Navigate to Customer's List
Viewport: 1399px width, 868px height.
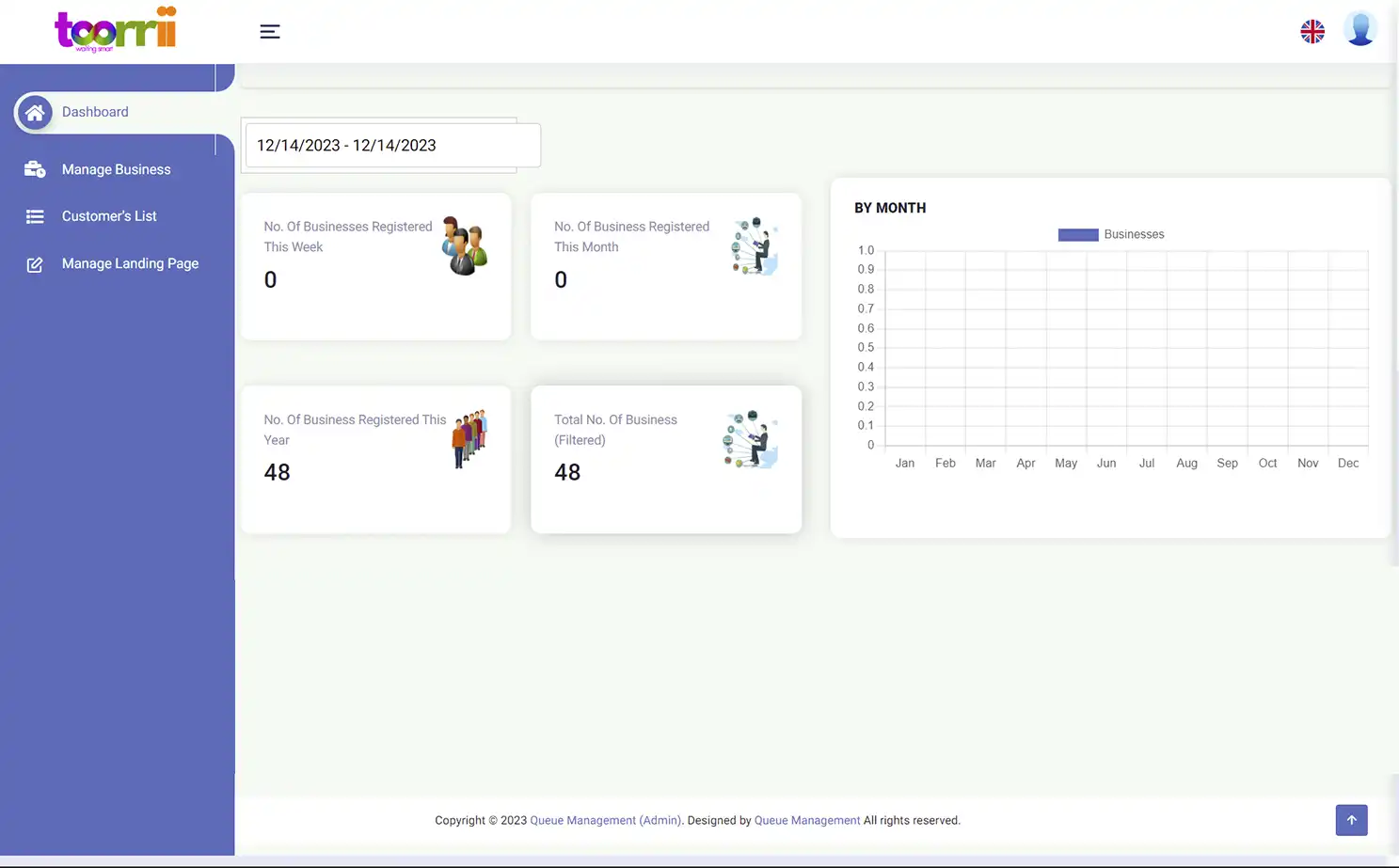coord(109,216)
